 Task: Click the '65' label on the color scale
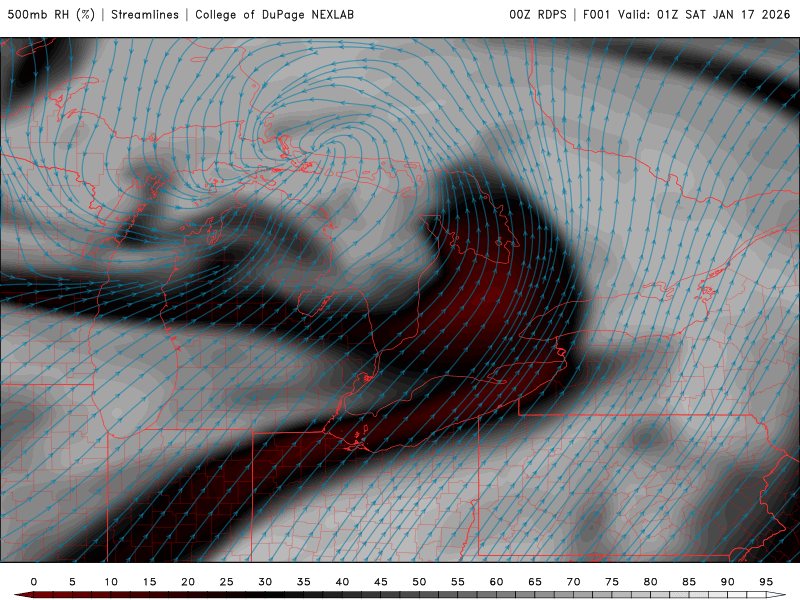[x=535, y=582]
